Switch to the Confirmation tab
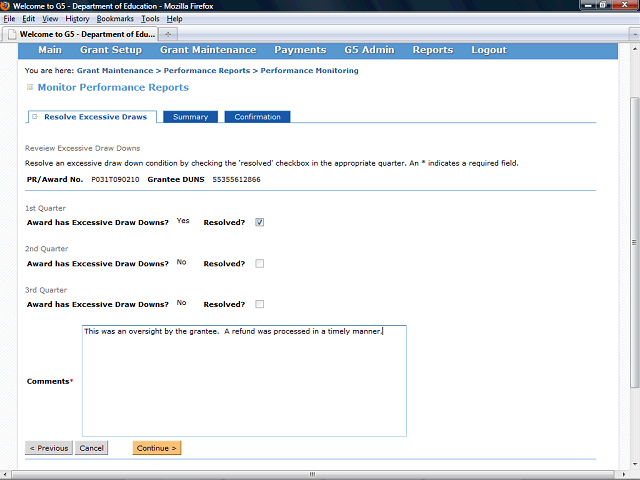 (x=257, y=117)
